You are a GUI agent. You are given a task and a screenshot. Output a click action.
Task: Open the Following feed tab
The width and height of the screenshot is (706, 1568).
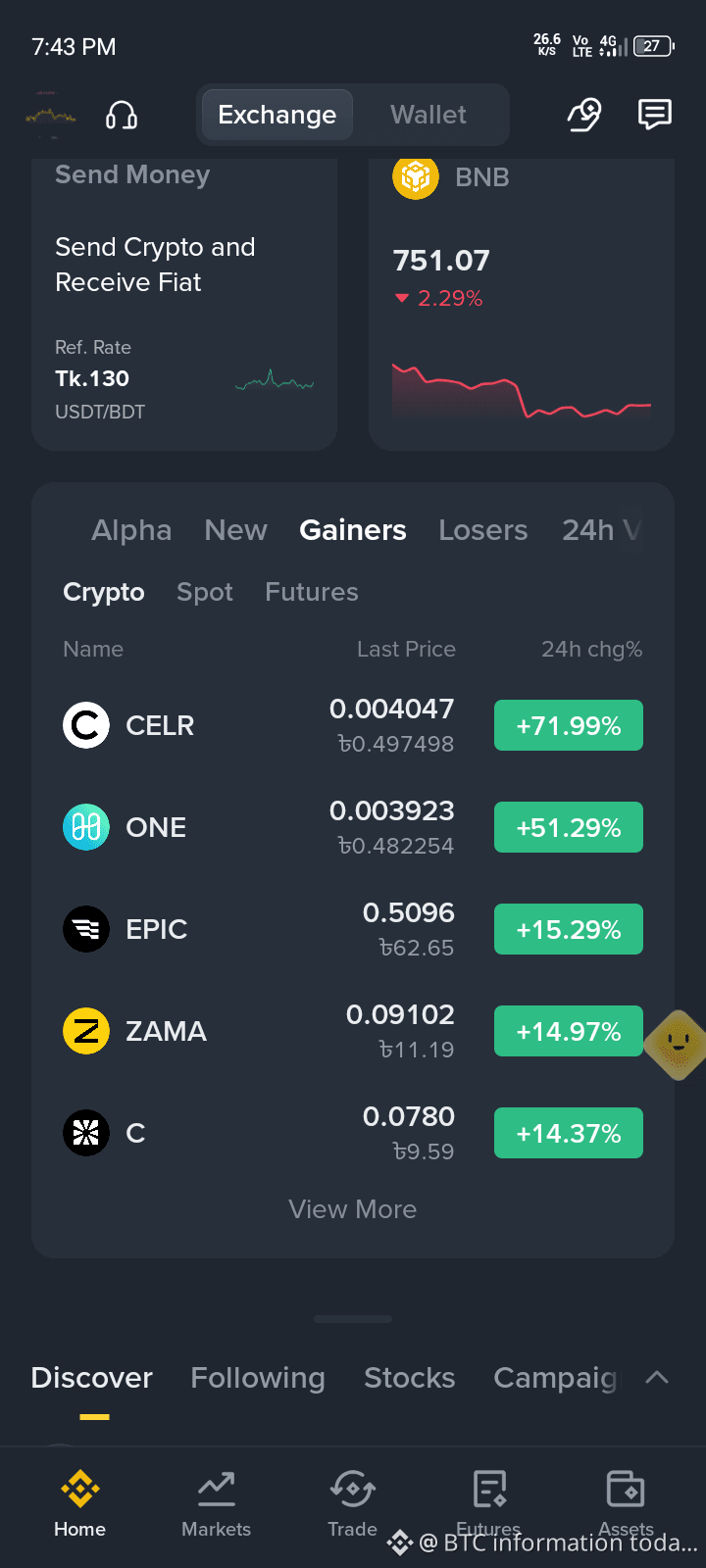point(258,1378)
